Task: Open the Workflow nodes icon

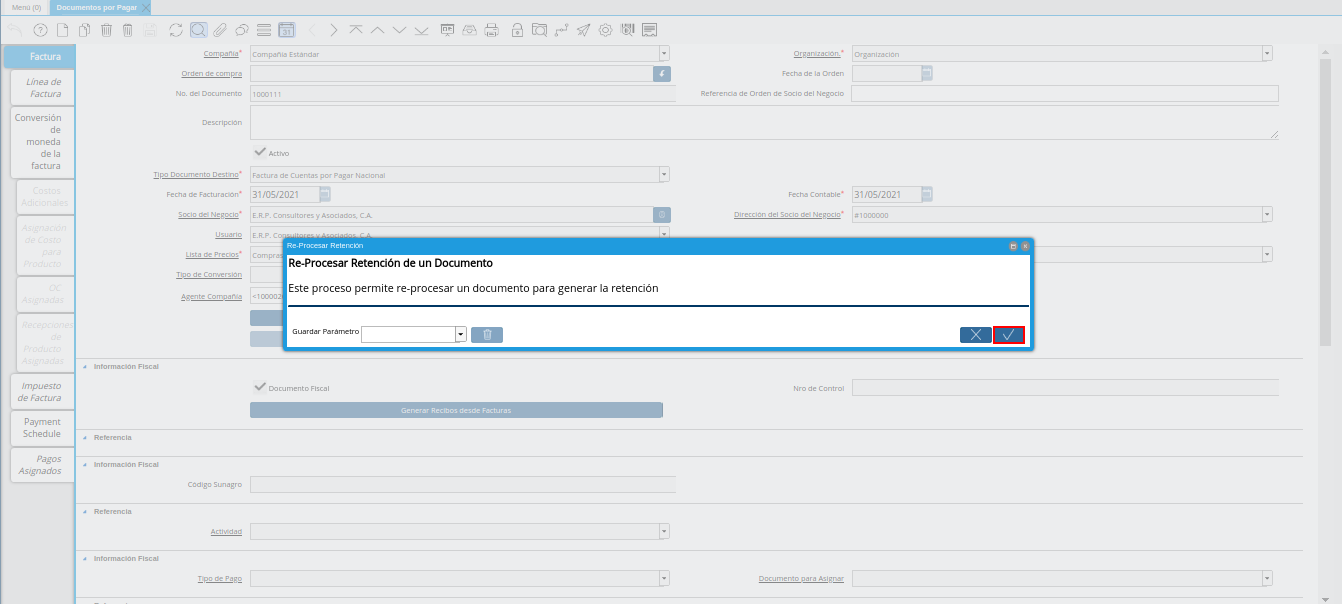Action: click(x=561, y=30)
